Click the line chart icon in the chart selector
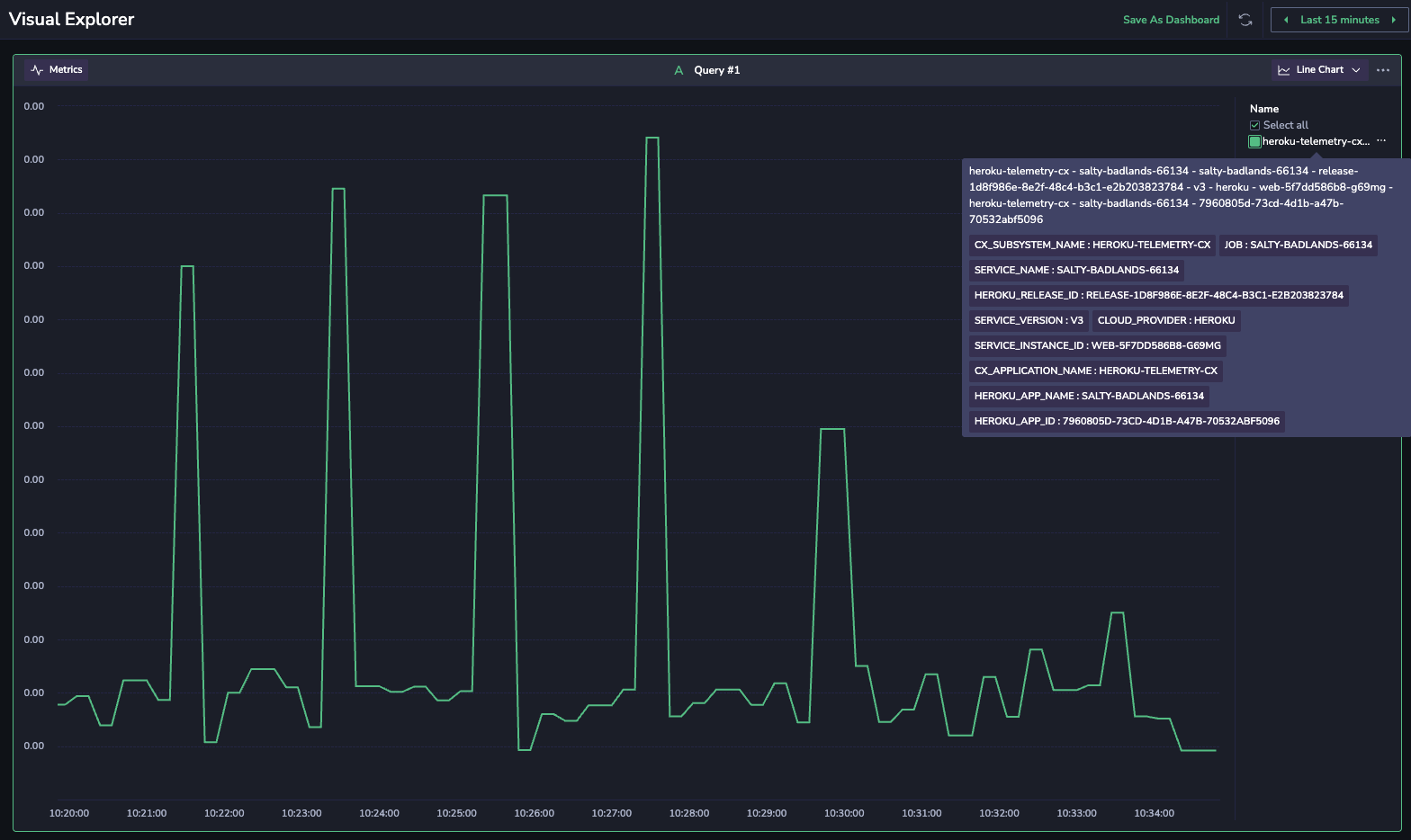This screenshot has height=840, width=1411. [1284, 70]
